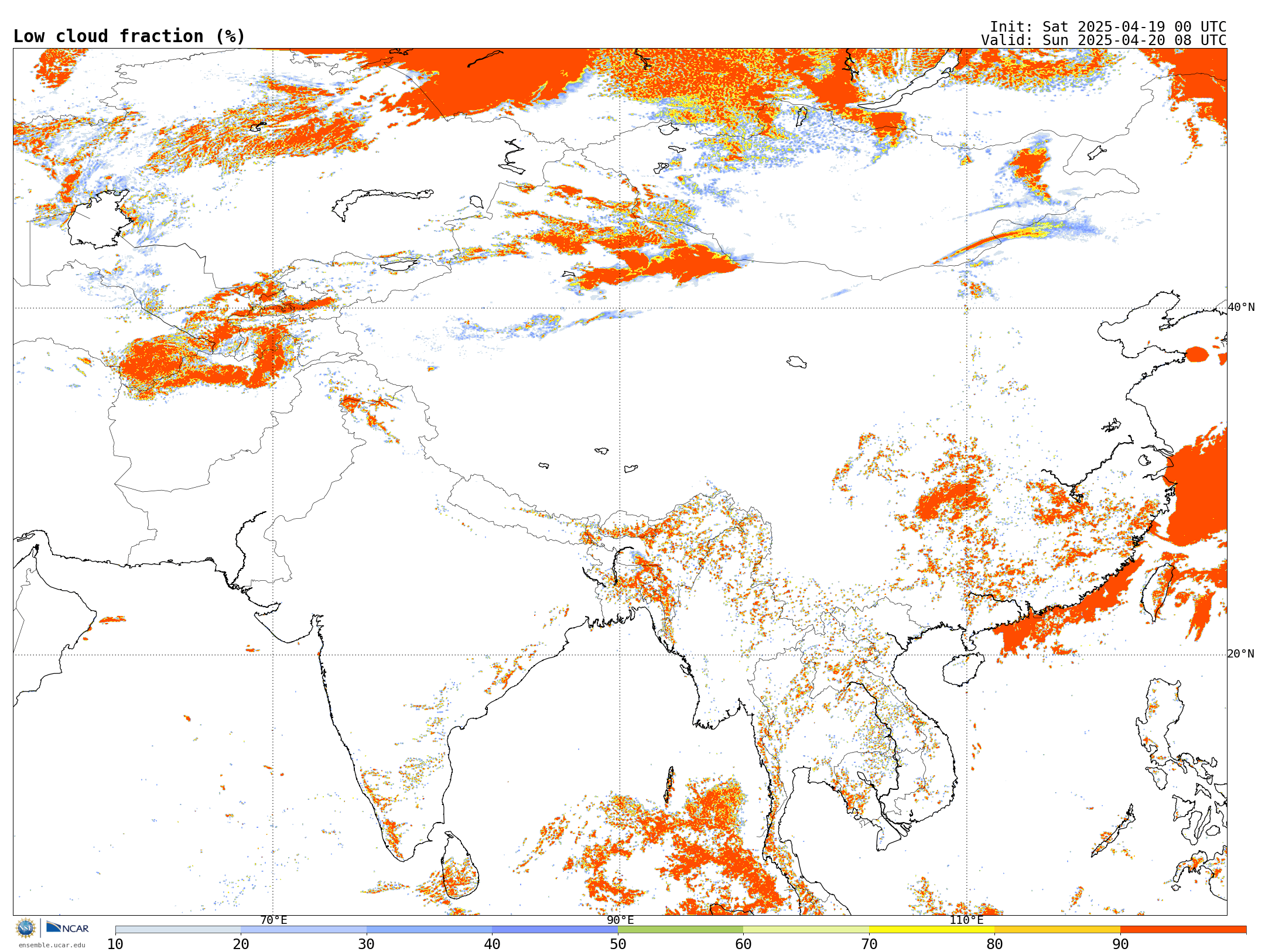Click the colorbar tick label 80
The width and height of the screenshot is (1265, 952).
(x=994, y=944)
